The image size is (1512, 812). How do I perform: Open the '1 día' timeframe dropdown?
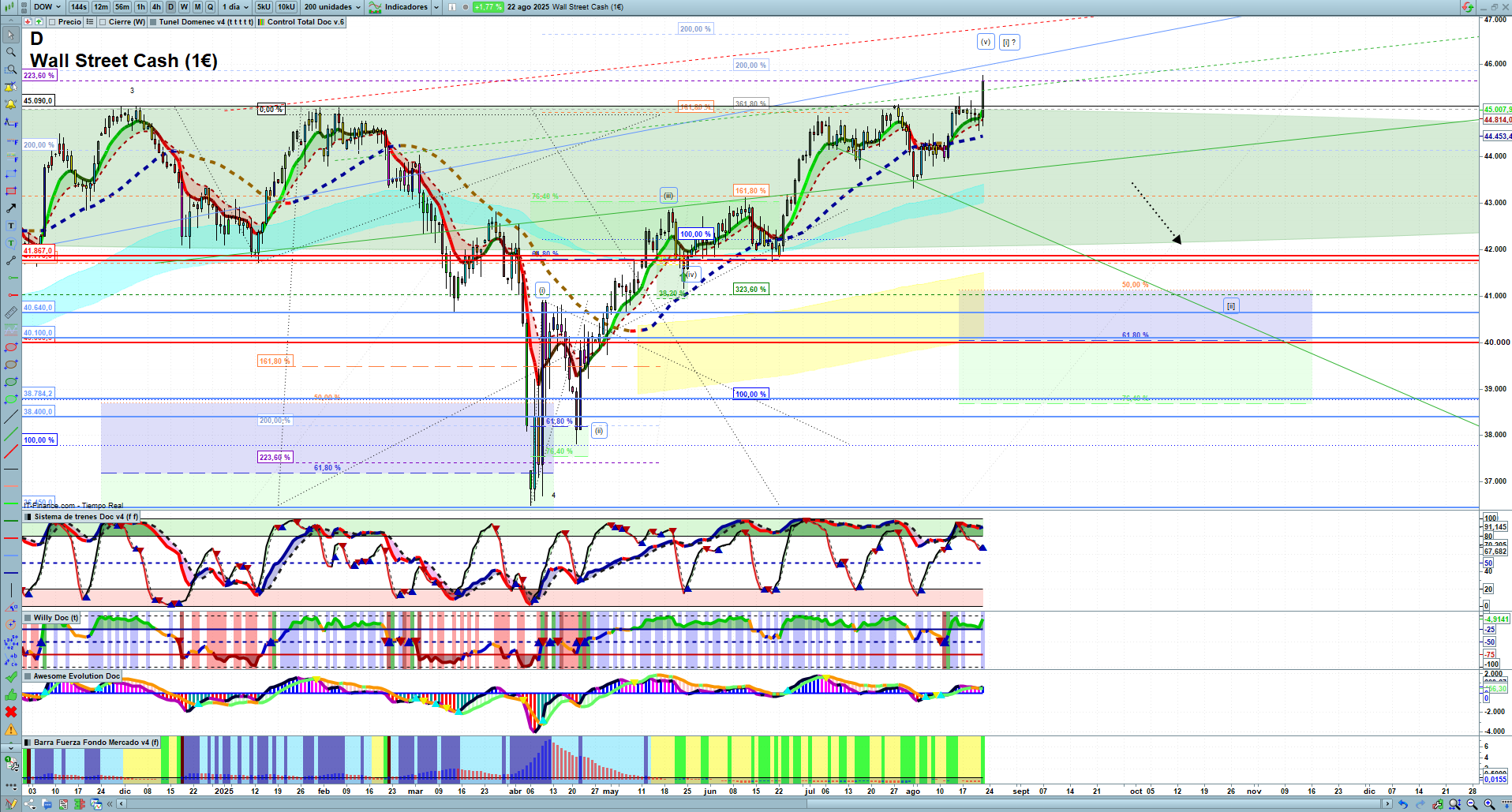point(235,7)
